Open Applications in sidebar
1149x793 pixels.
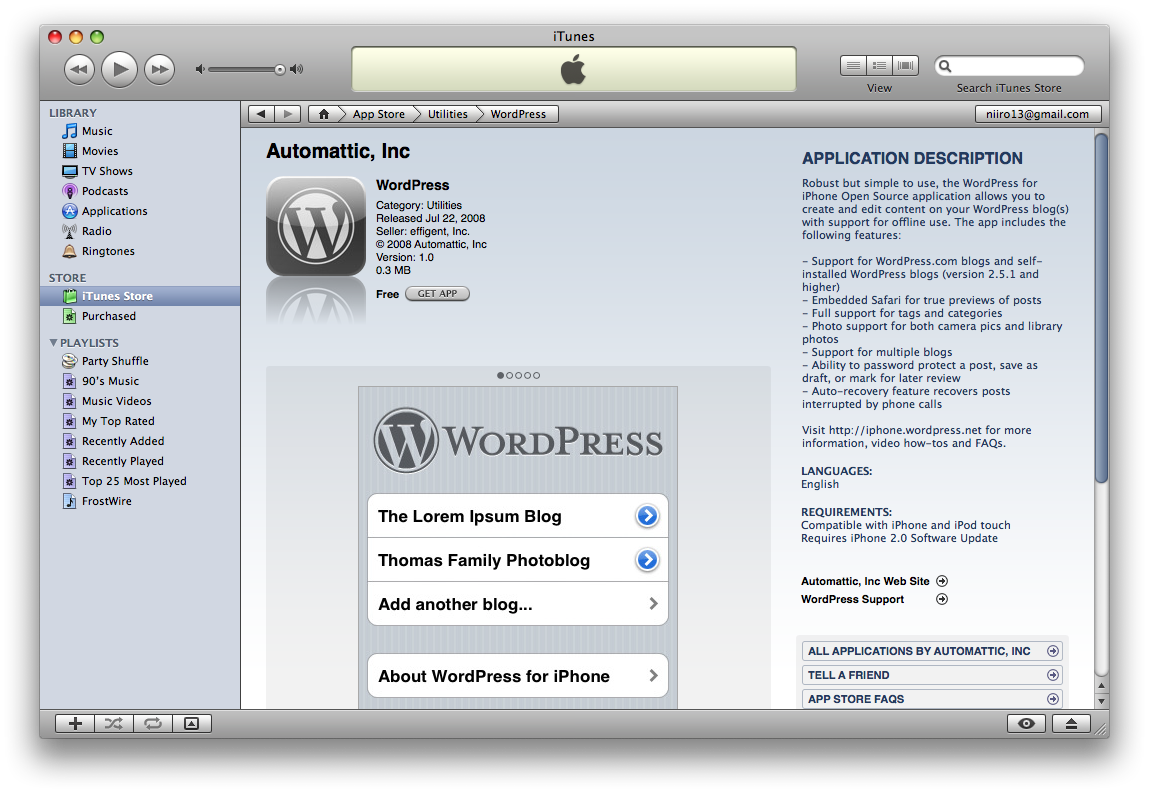click(140, 211)
